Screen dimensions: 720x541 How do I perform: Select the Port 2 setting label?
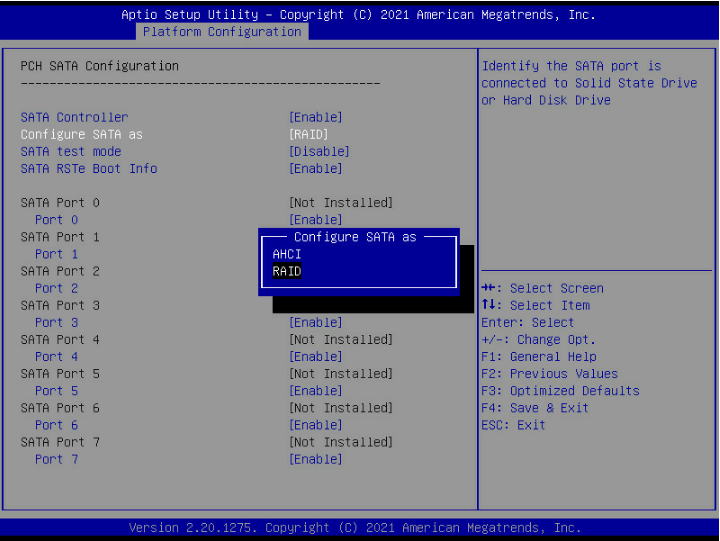(56, 288)
